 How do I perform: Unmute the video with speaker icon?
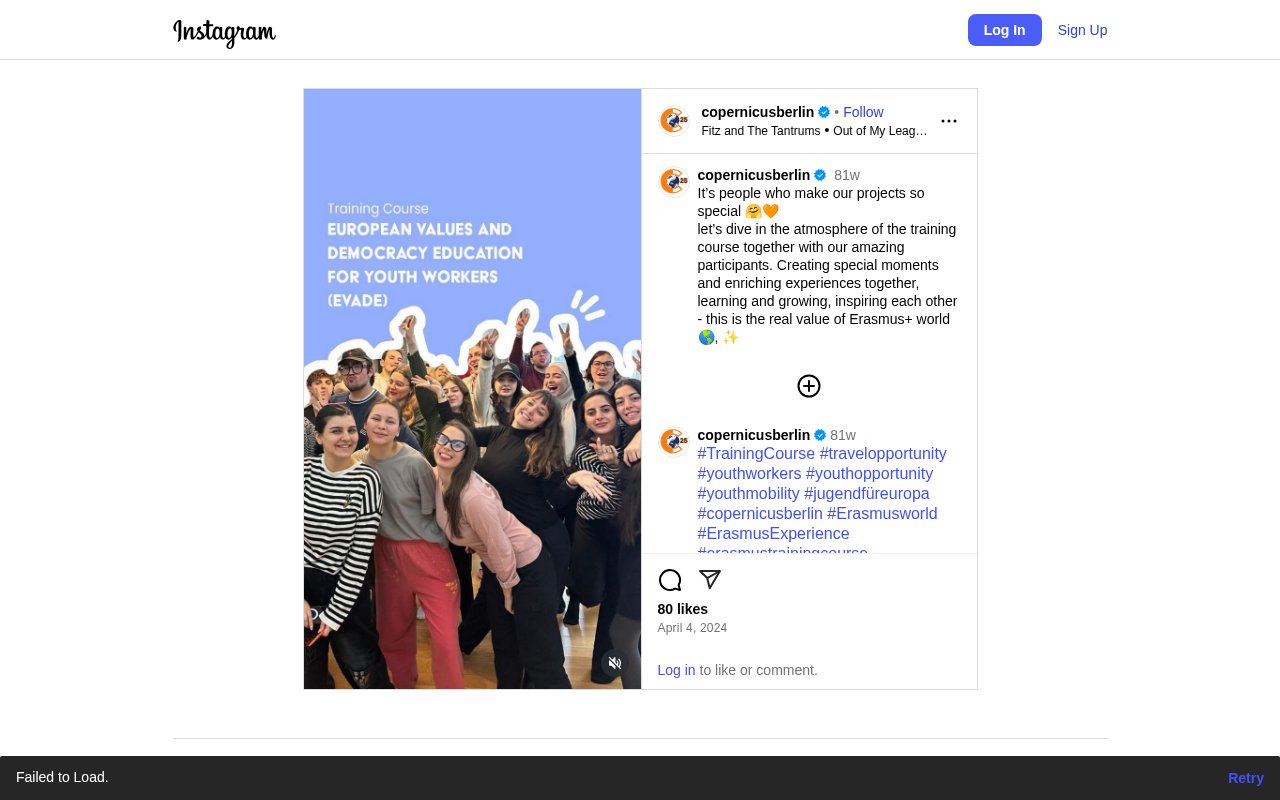coord(614,663)
